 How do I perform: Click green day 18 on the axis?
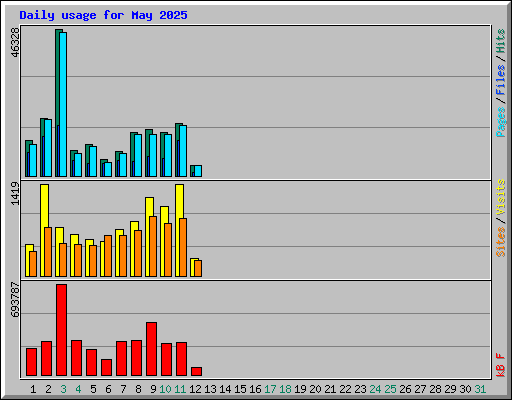point(285,389)
